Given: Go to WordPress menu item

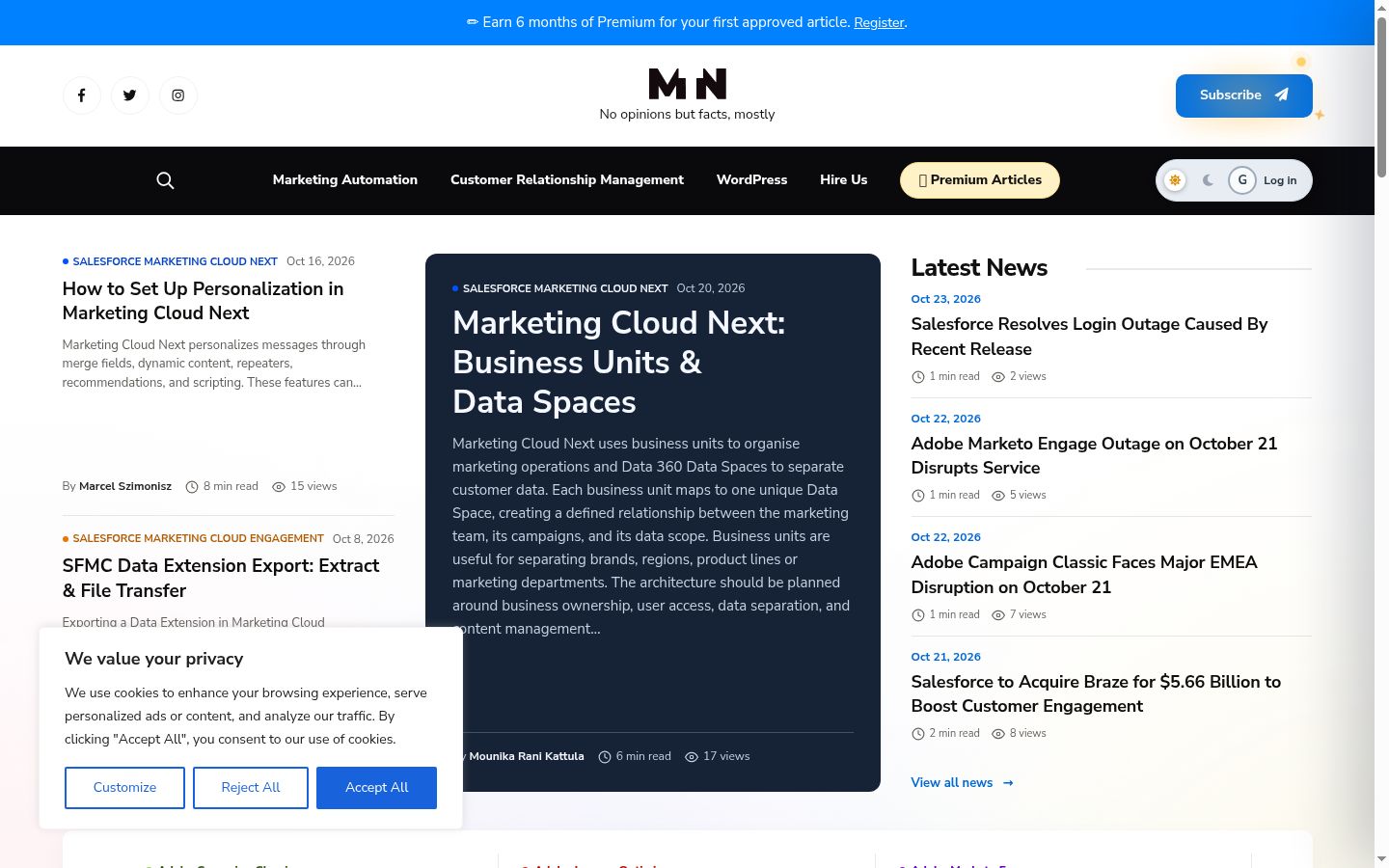Looking at the screenshot, I should point(751,180).
